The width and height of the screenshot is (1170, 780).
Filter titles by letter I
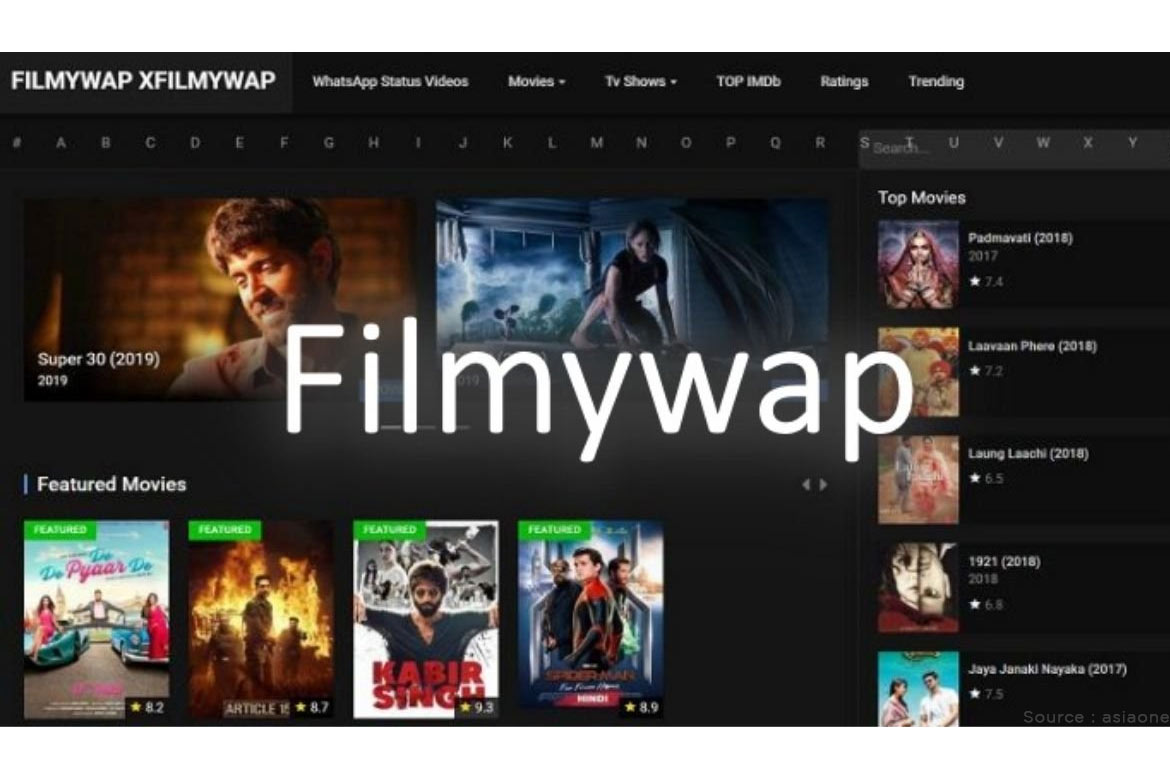pyautogui.click(x=418, y=143)
